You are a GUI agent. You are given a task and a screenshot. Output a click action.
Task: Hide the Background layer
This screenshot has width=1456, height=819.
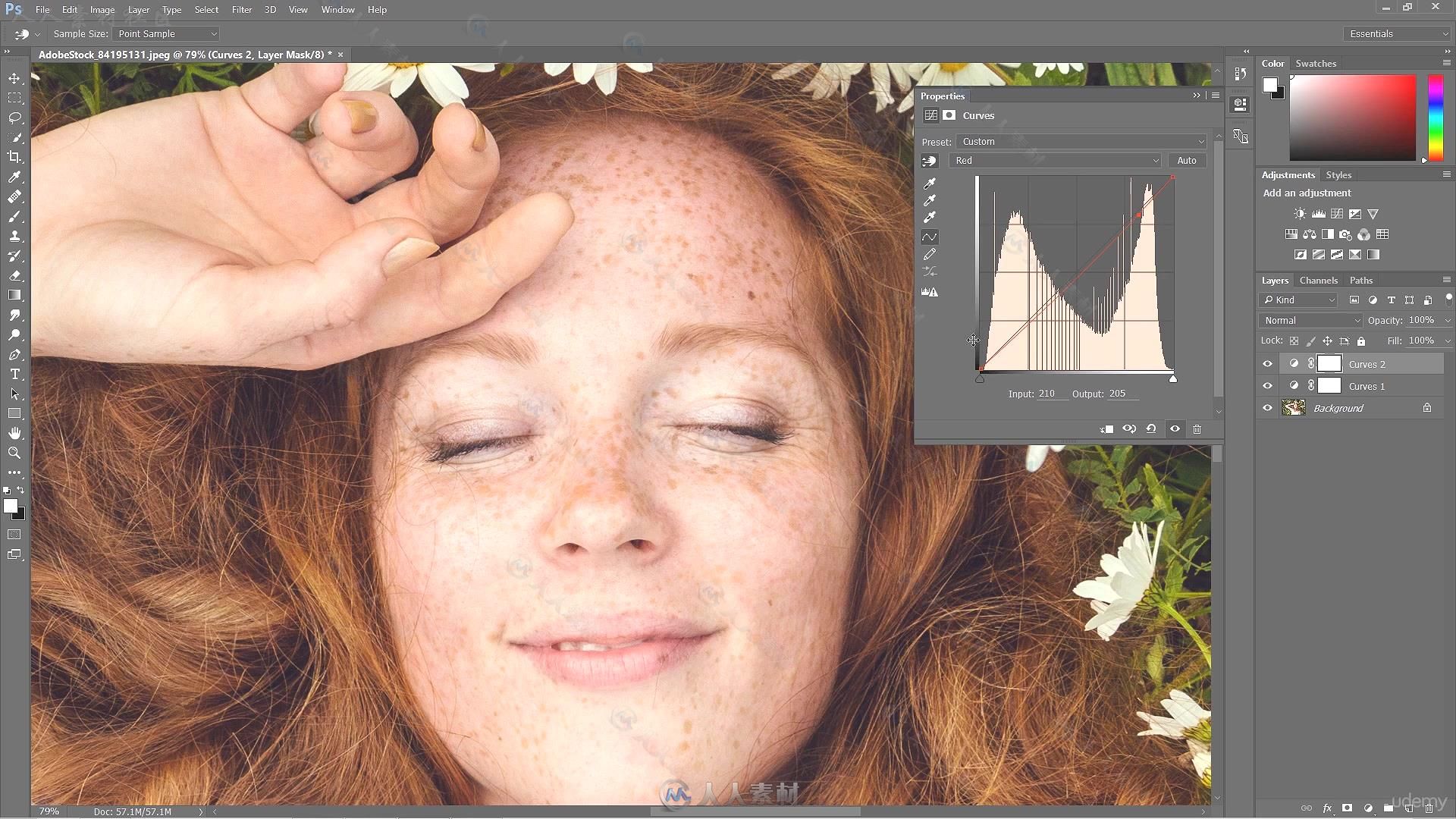coord(1268,408)
